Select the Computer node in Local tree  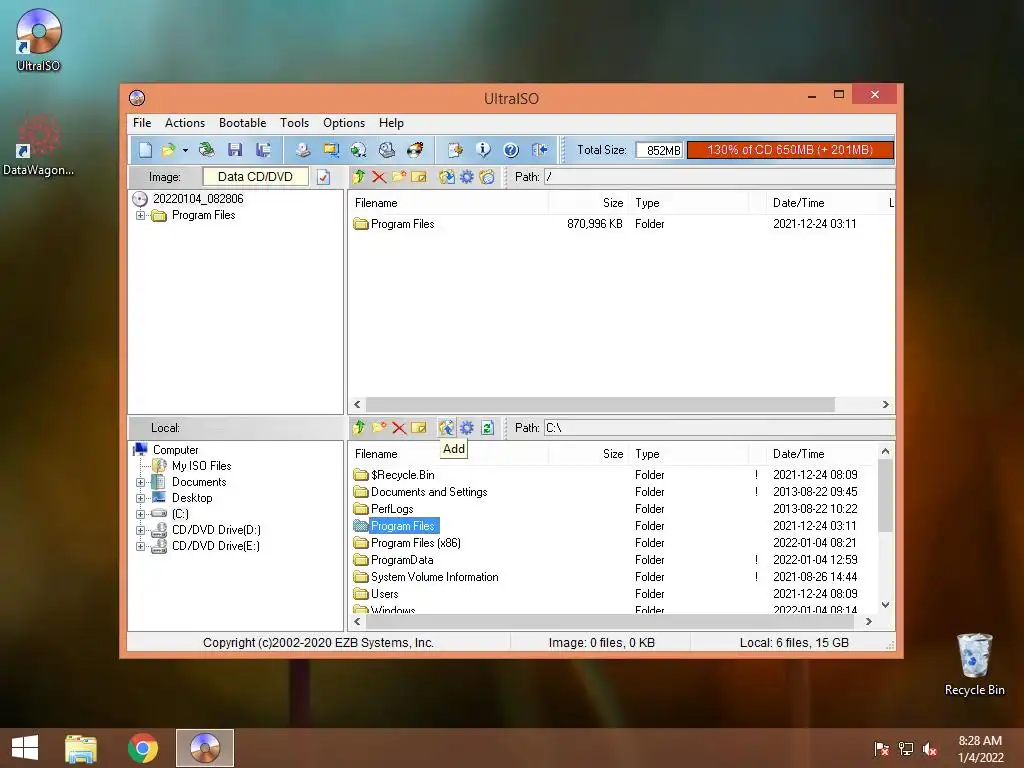[x=175, y=450]
